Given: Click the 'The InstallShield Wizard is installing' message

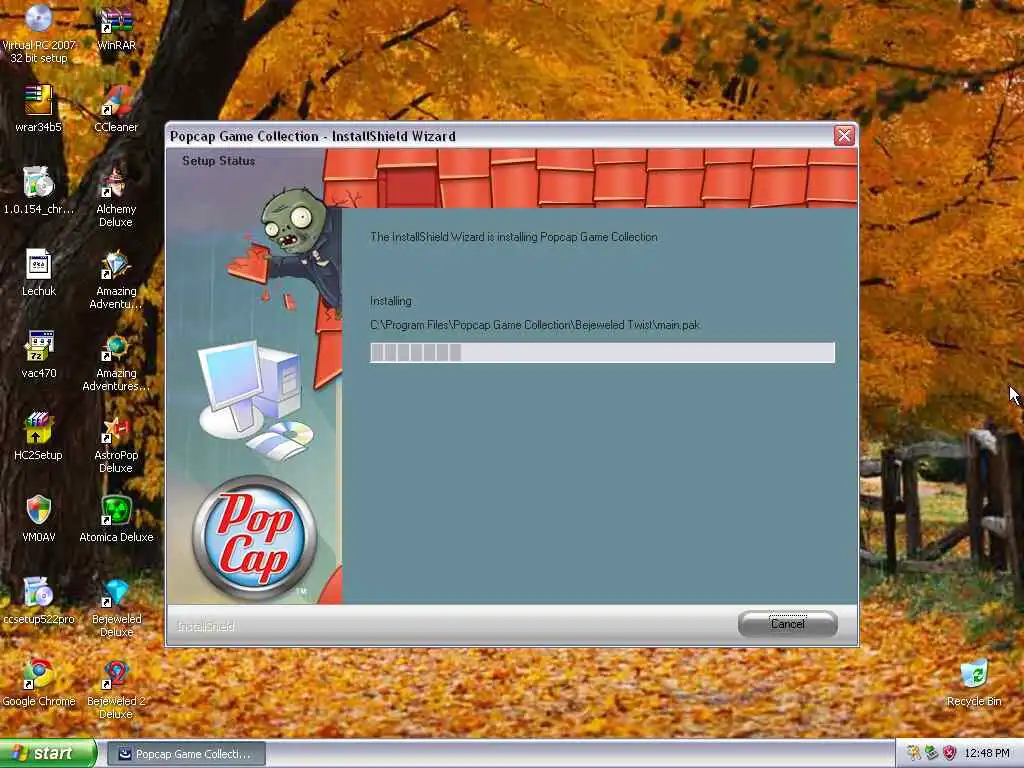Looking at the screenshot, I should 514,237.
